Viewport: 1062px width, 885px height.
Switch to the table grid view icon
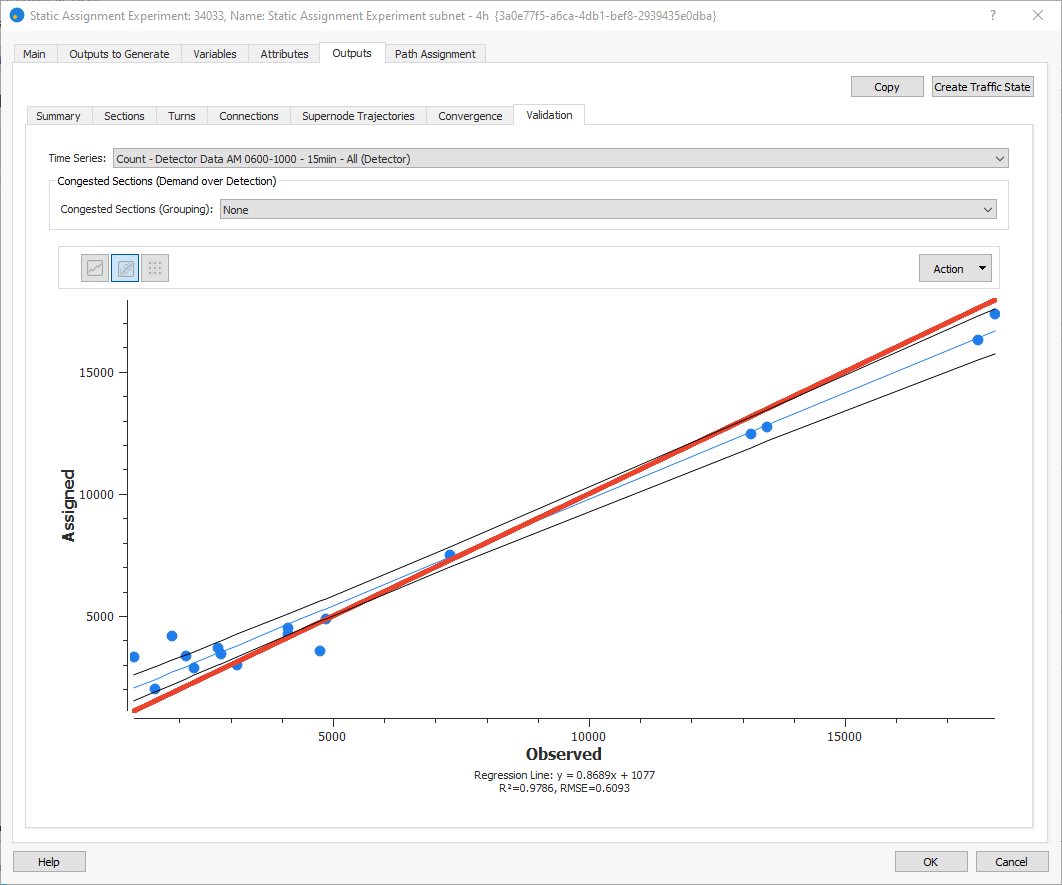[155, 268]
